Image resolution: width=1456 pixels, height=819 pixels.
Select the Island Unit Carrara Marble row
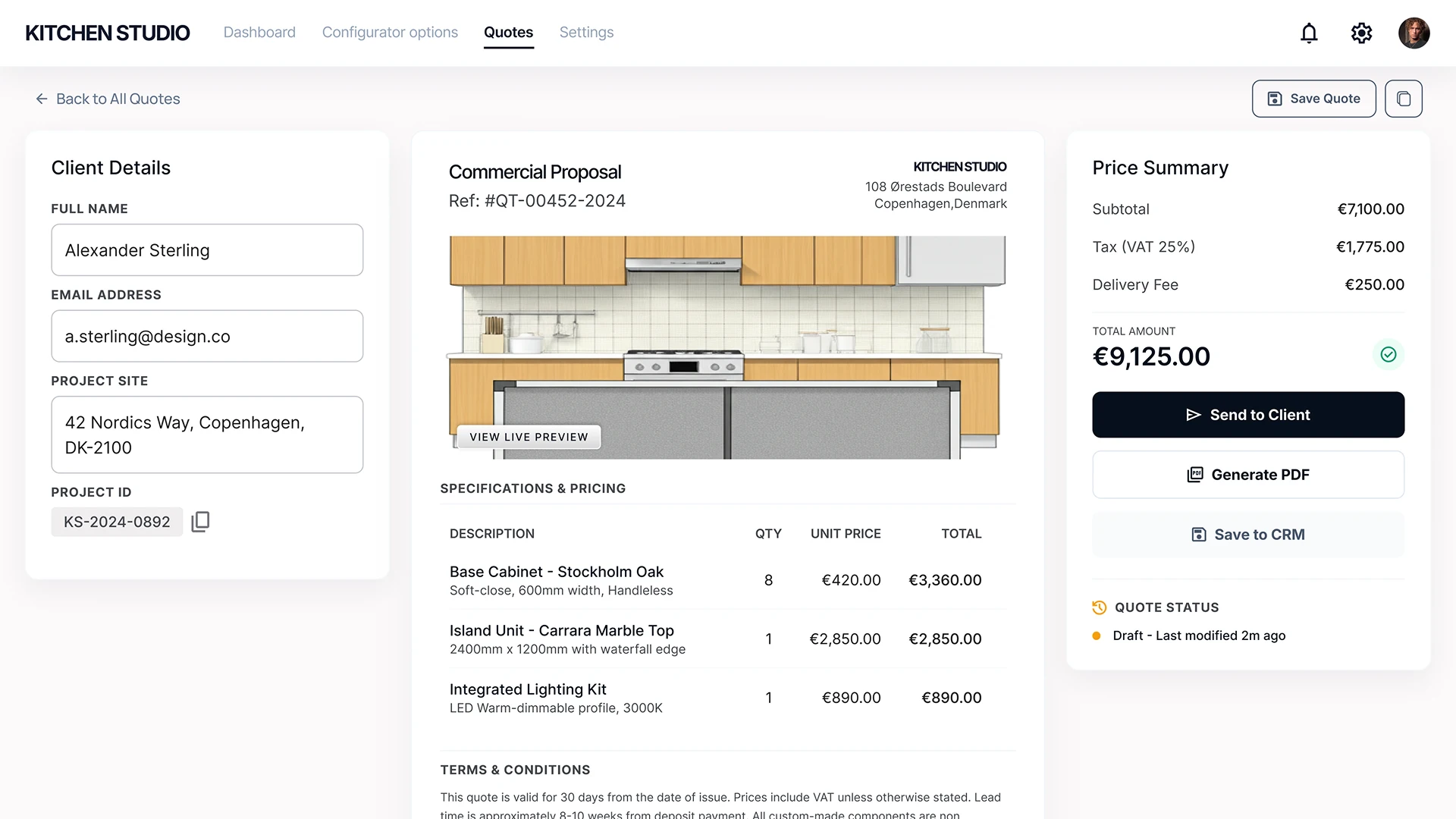coord(714,639)
